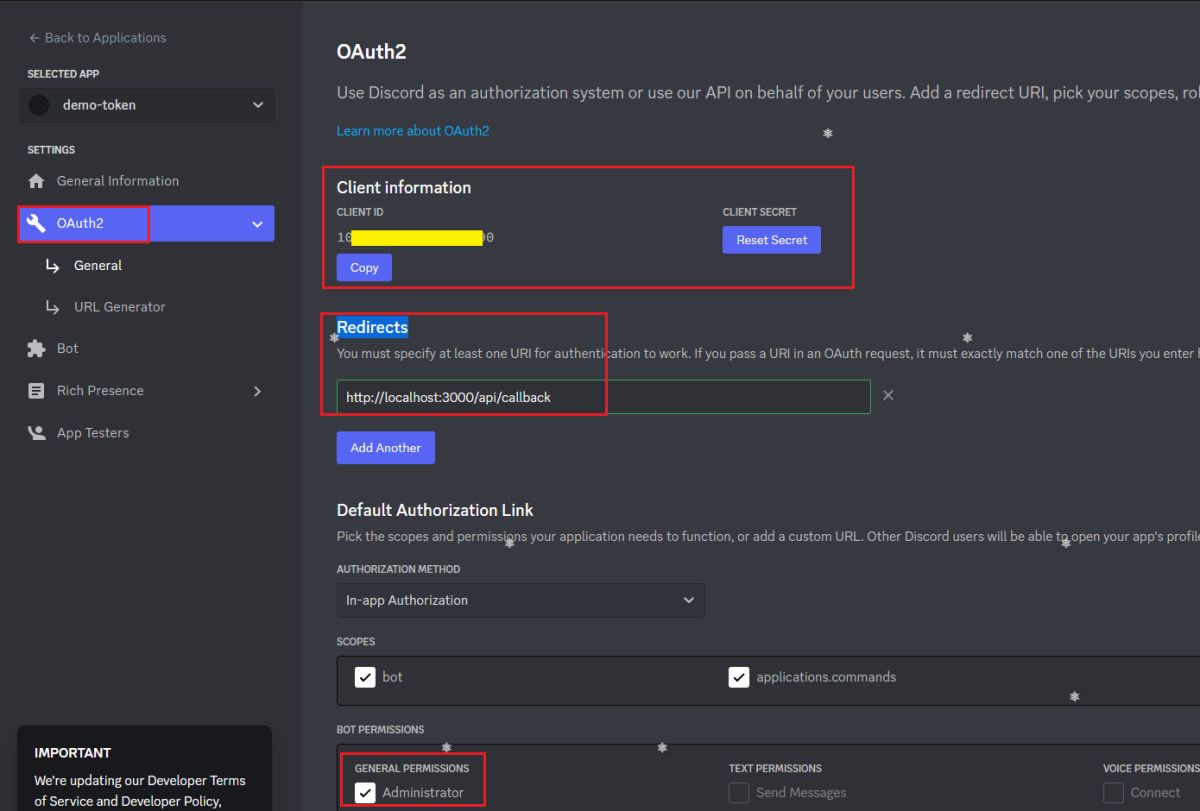The image size is (1200, 811).
Task: Click the IMPORTANT notice card
Action: click(x=145, y=768)
